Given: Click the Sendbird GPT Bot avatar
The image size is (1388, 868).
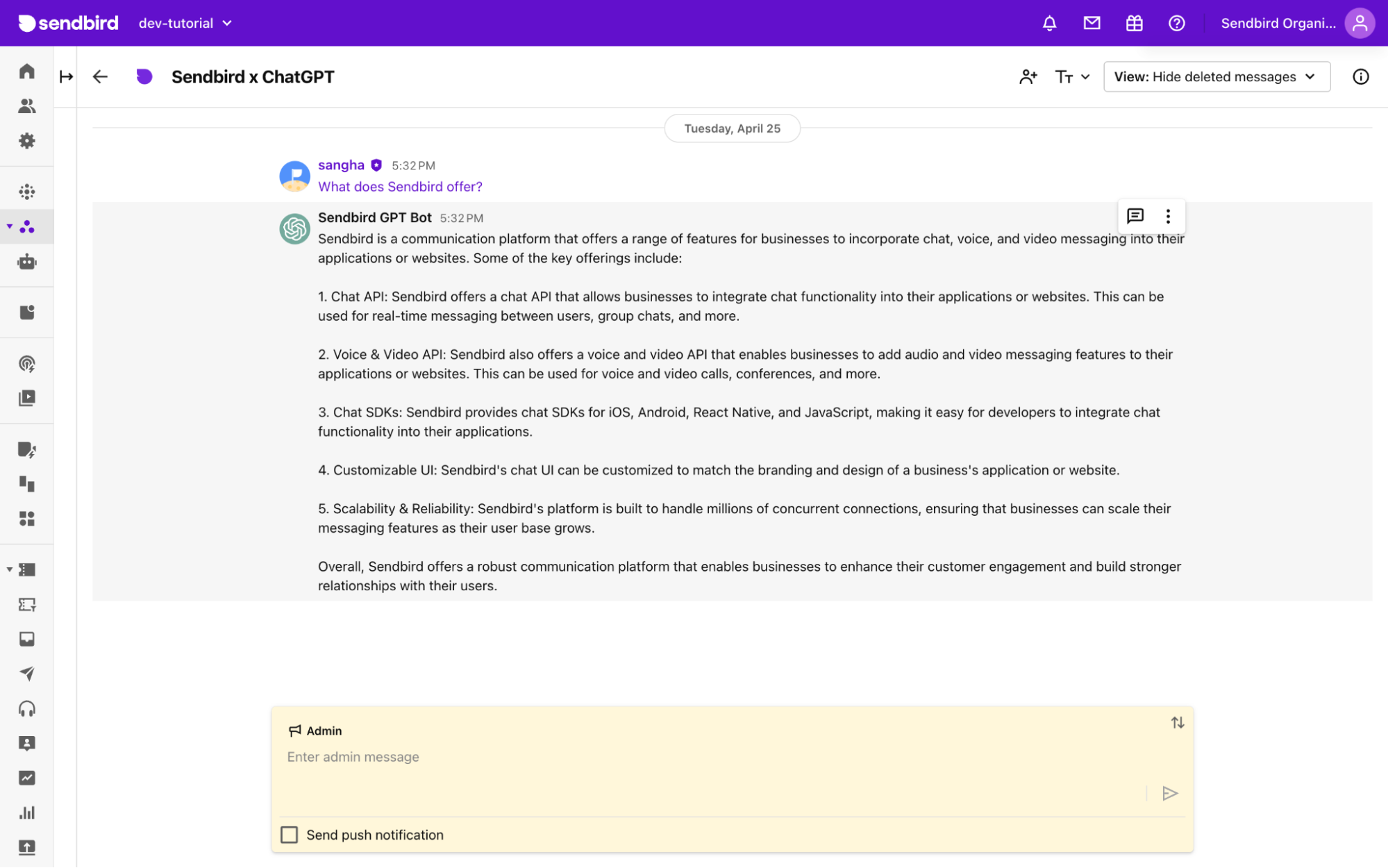Looking at the screenshot, I should click(294, 228).
